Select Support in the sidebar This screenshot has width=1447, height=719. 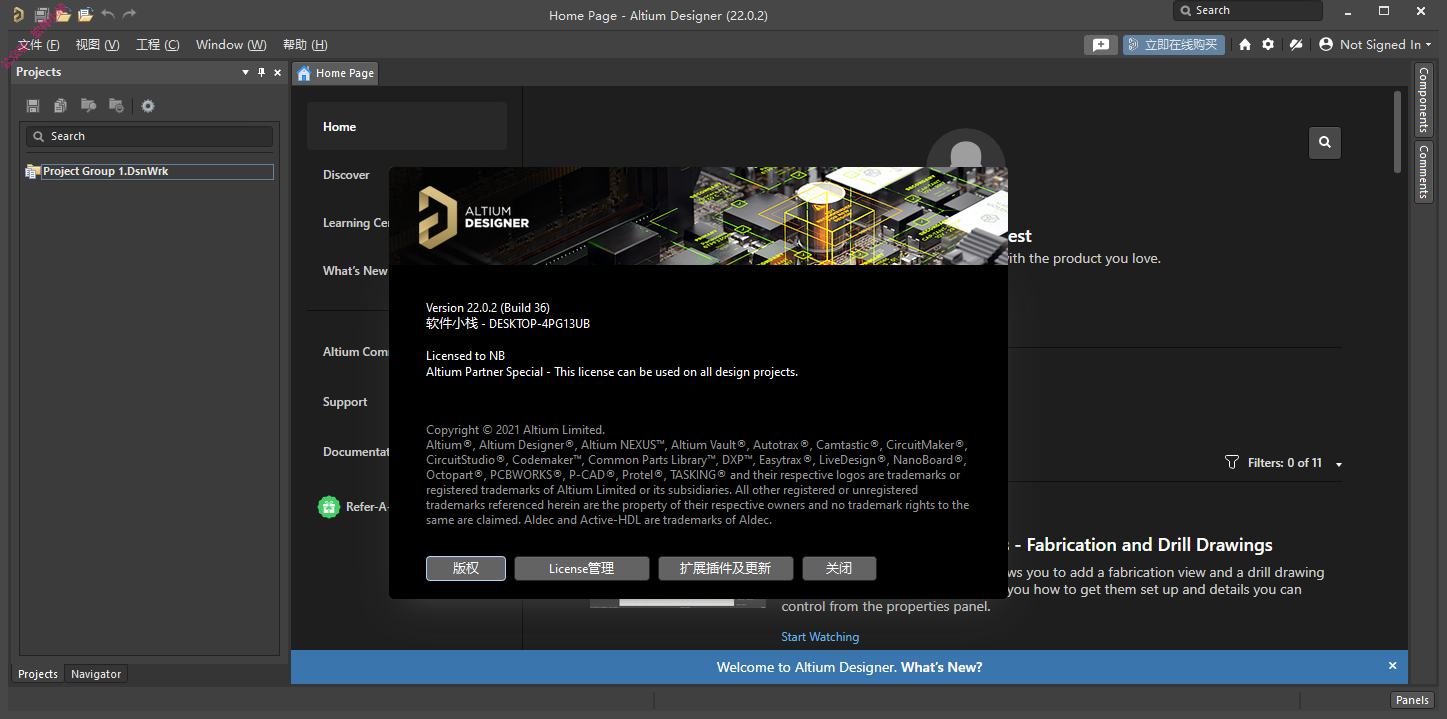(x=345, y=402)
